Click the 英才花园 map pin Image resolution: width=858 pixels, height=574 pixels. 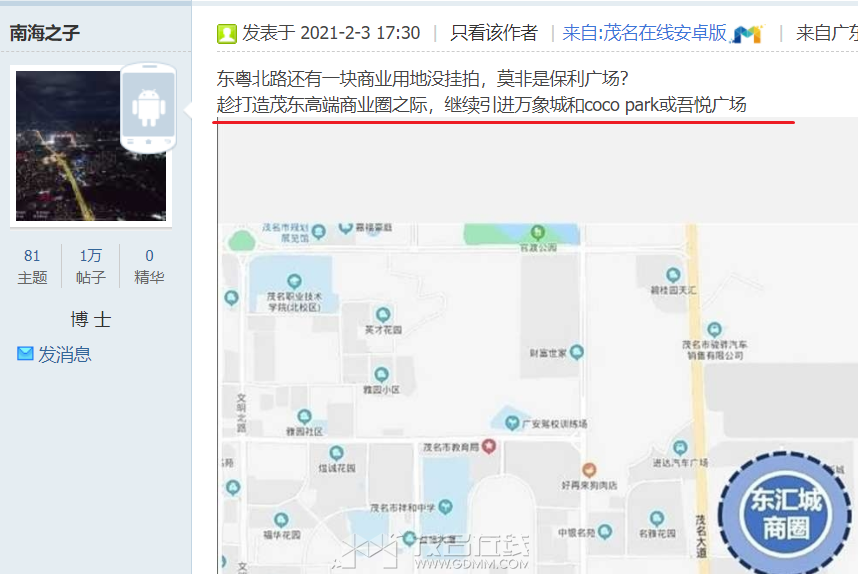383,315
